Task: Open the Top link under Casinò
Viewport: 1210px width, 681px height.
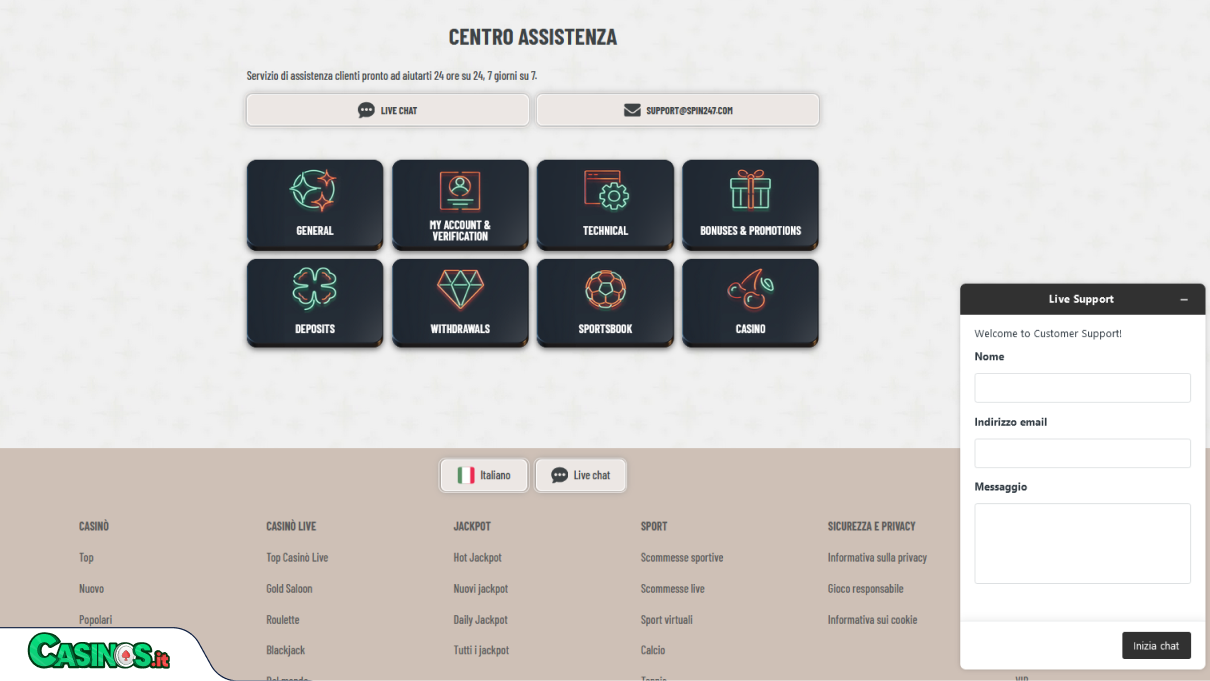Action: pos(86,557)
